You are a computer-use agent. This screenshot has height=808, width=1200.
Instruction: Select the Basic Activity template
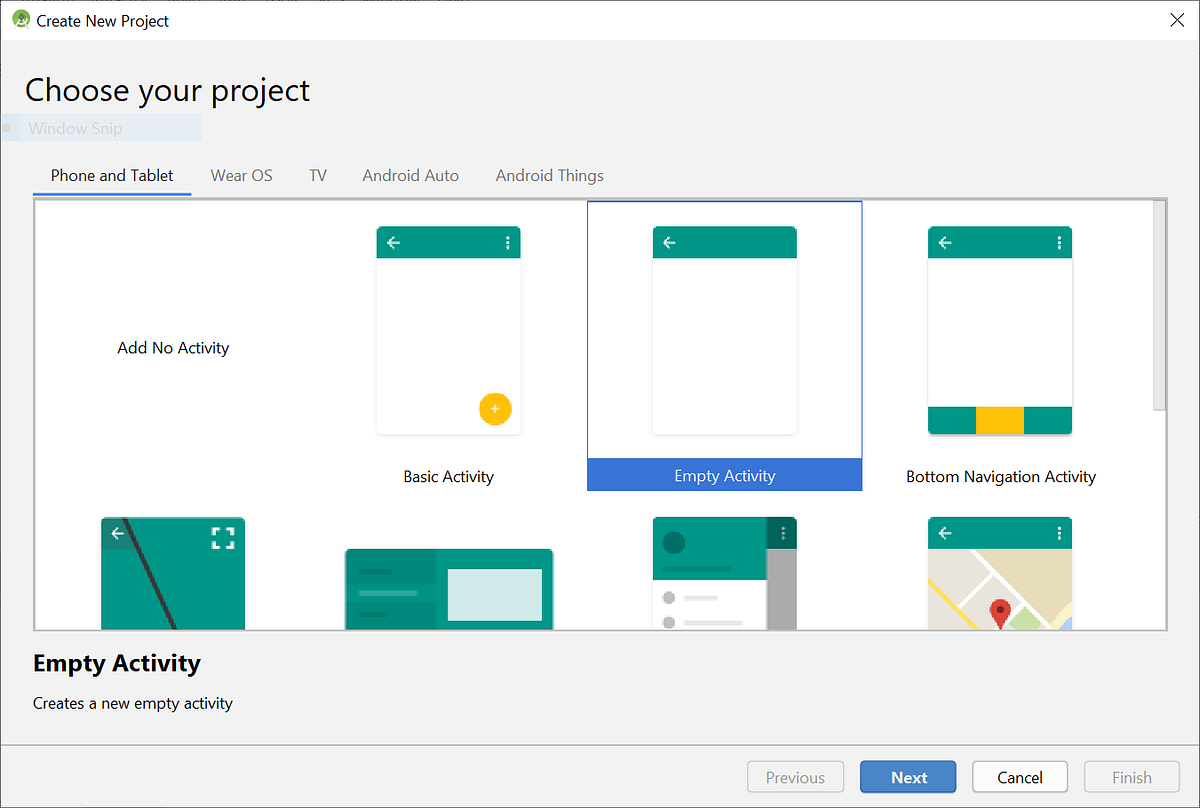point(448,330)
